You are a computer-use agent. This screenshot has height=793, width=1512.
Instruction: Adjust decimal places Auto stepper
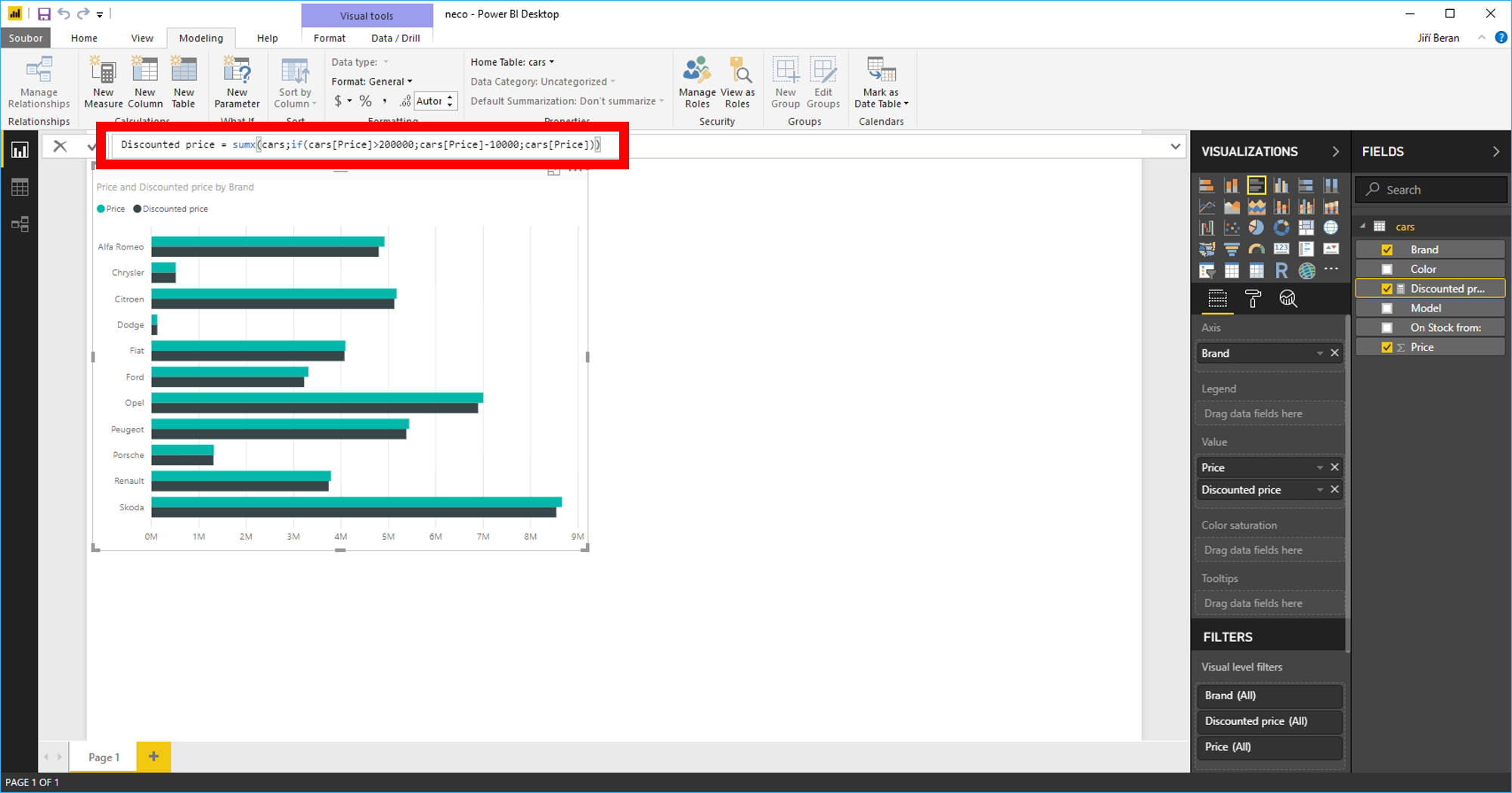coord(450,101)
